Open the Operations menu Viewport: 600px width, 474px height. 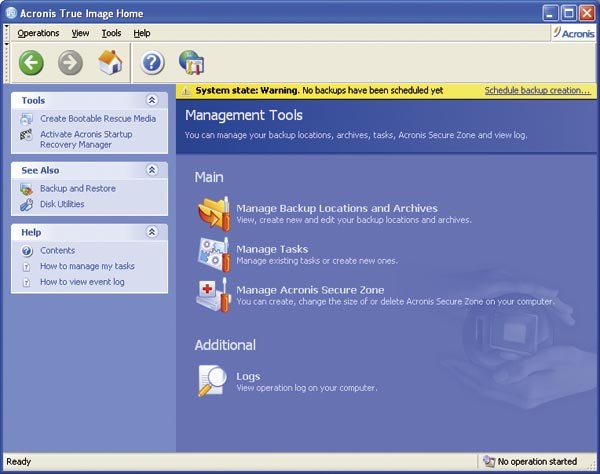tap(38, 33)
